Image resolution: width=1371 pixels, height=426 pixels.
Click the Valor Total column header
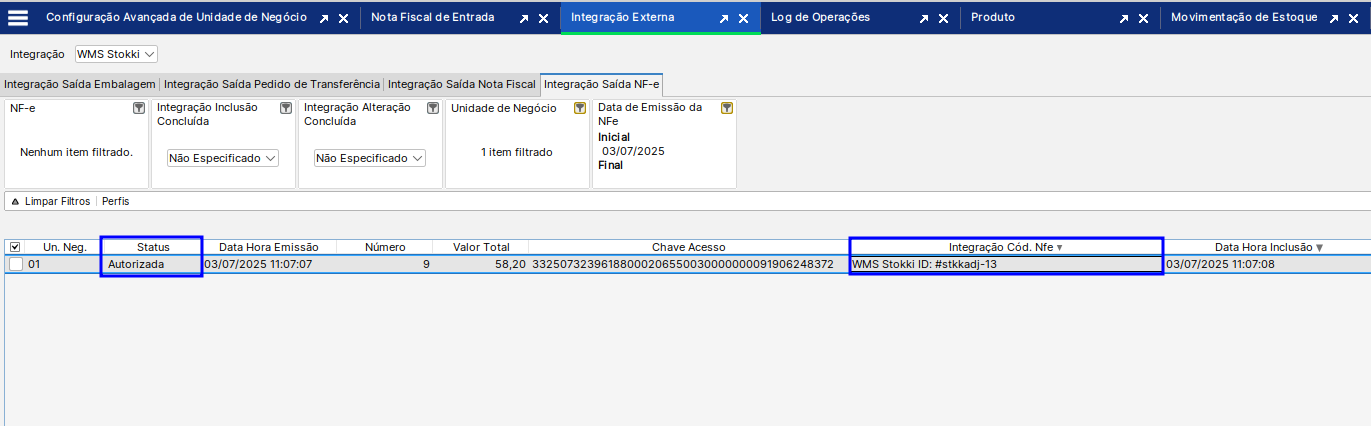click(481, 247)
